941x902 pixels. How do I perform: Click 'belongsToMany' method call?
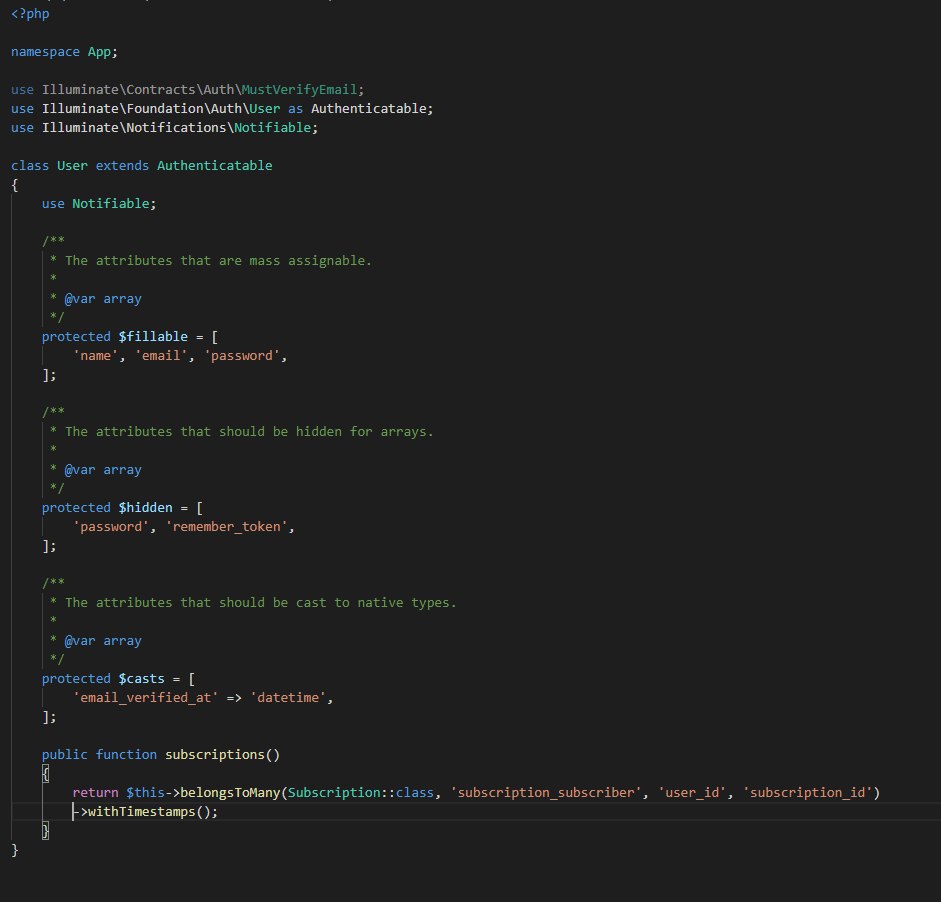[230, 793]
